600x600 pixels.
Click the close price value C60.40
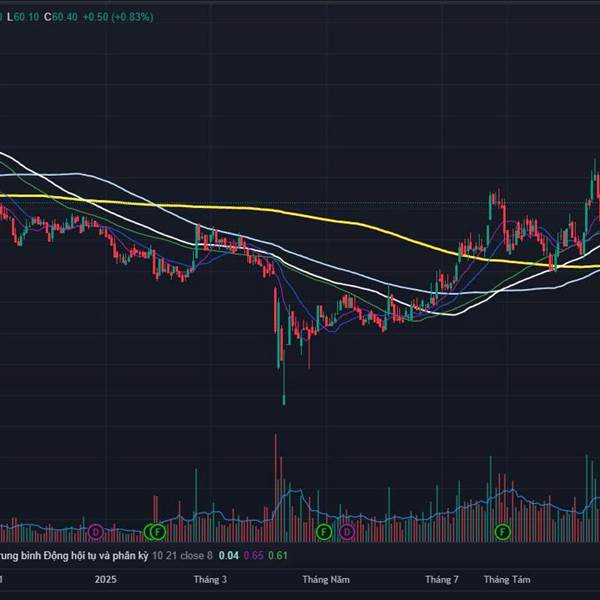tap(61, 17)
